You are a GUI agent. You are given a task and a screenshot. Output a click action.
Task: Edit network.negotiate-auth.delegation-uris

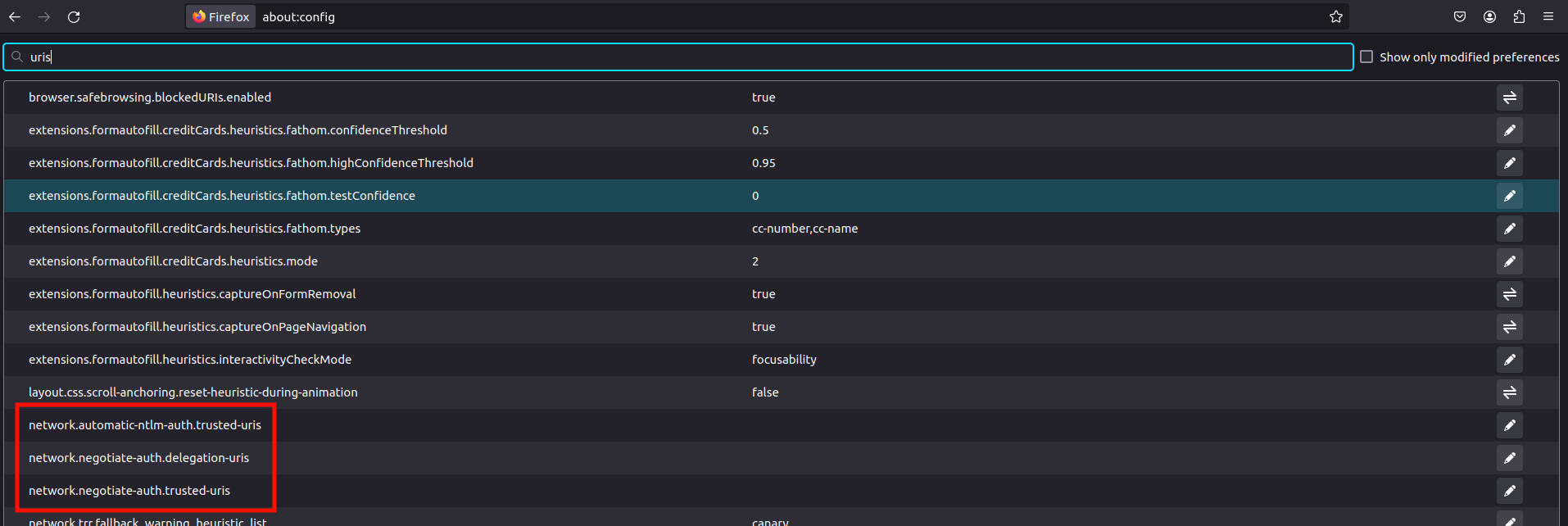1510,458
